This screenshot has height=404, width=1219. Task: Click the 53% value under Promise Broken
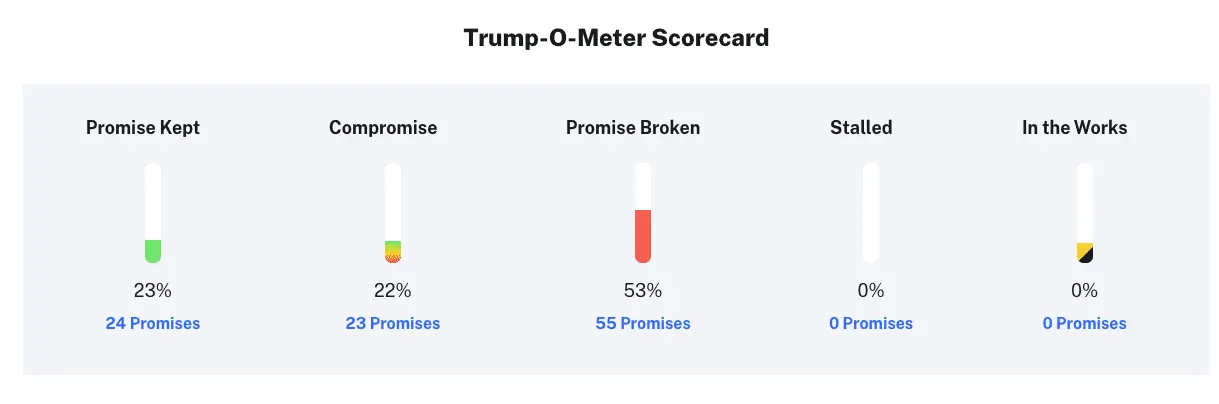[x=643, y=291]
